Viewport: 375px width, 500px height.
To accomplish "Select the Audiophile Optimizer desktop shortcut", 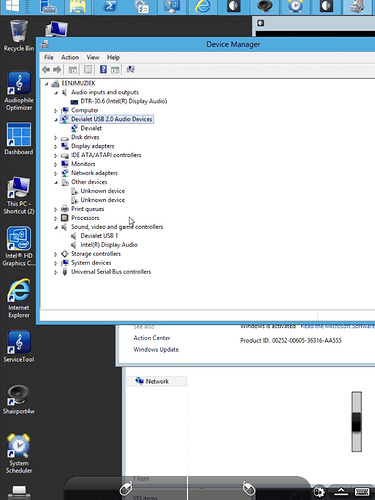I will click(19, 91).
